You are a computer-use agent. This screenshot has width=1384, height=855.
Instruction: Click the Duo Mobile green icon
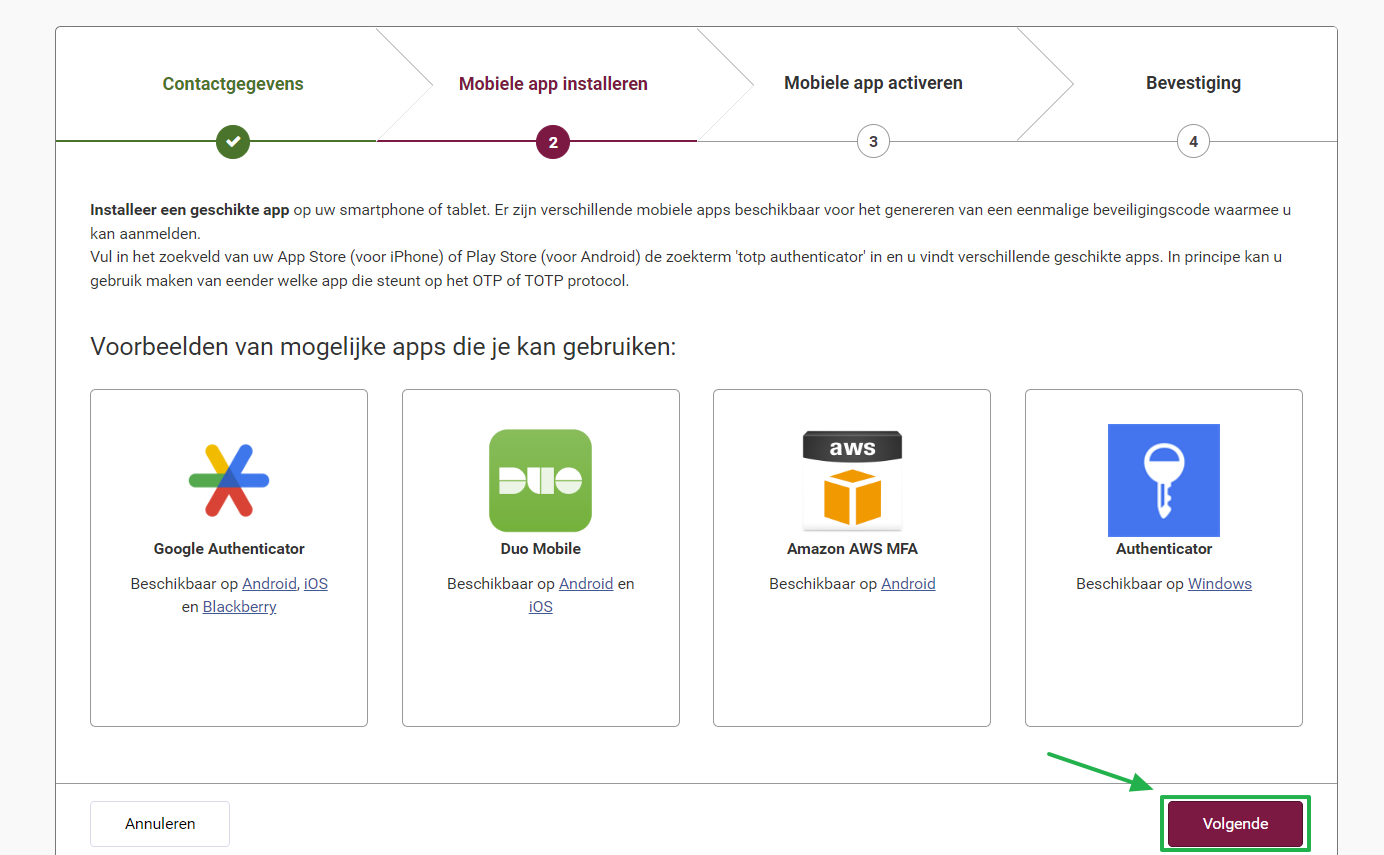point(540,480)
